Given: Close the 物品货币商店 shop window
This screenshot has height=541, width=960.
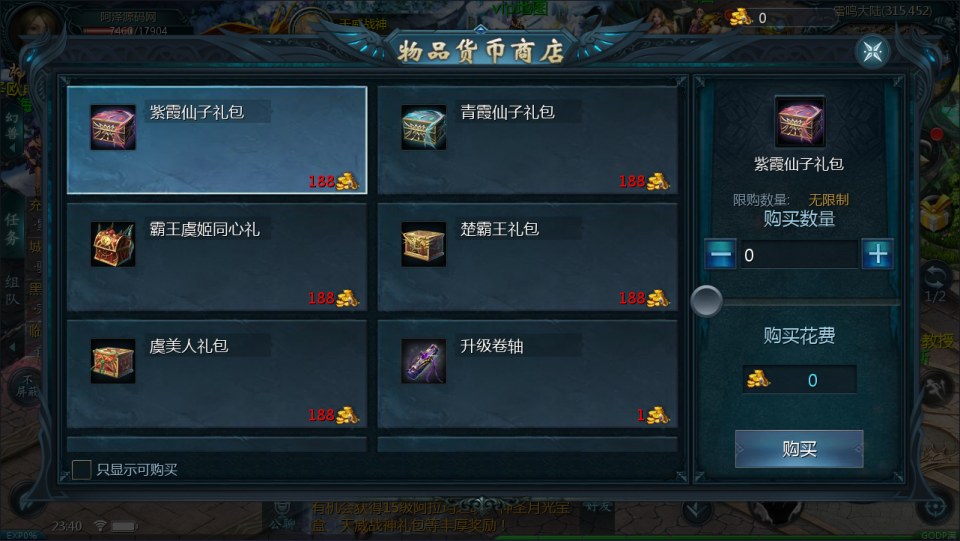Looking at the screenshot, I should tap(872, 52).
